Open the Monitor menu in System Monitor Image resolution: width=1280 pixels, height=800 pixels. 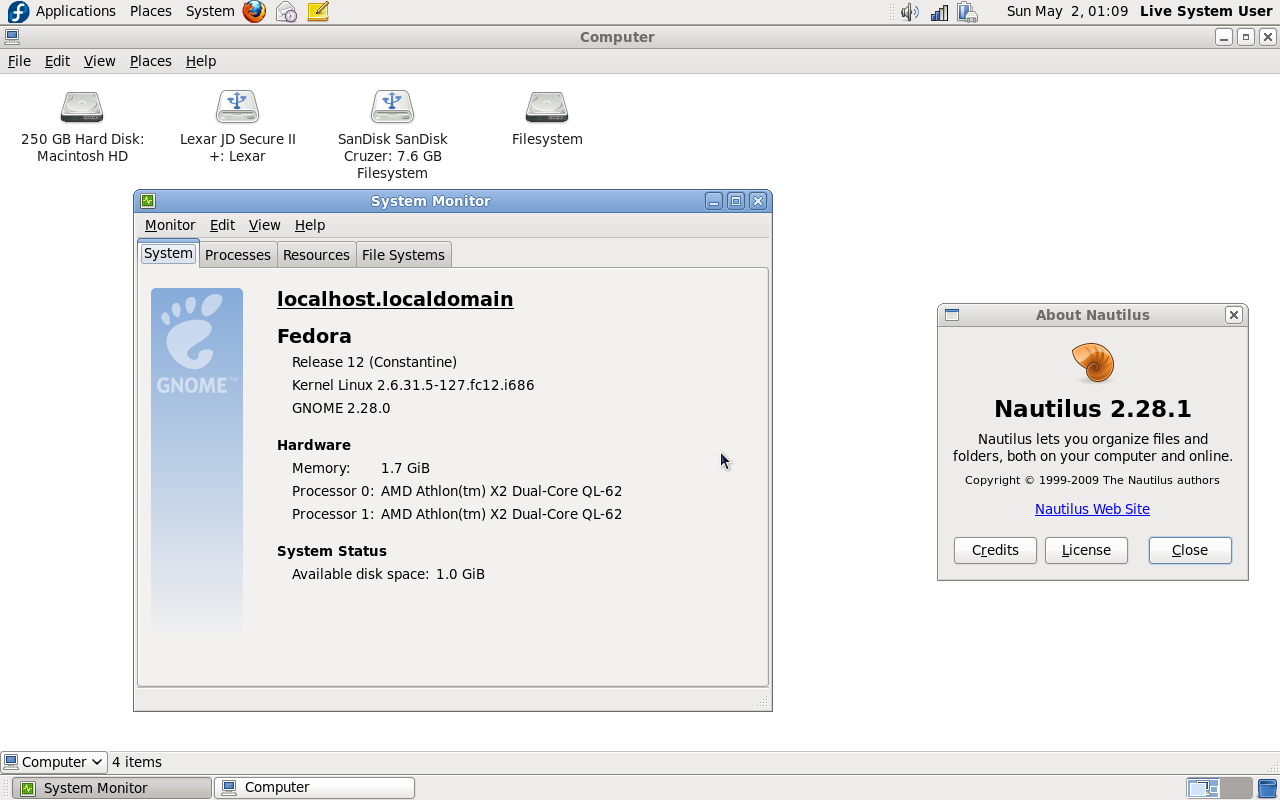(x=170, y=225)
